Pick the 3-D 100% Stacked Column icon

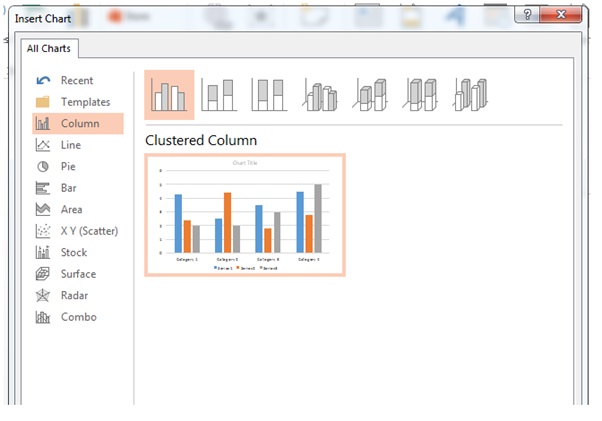[x=419, y=96]
